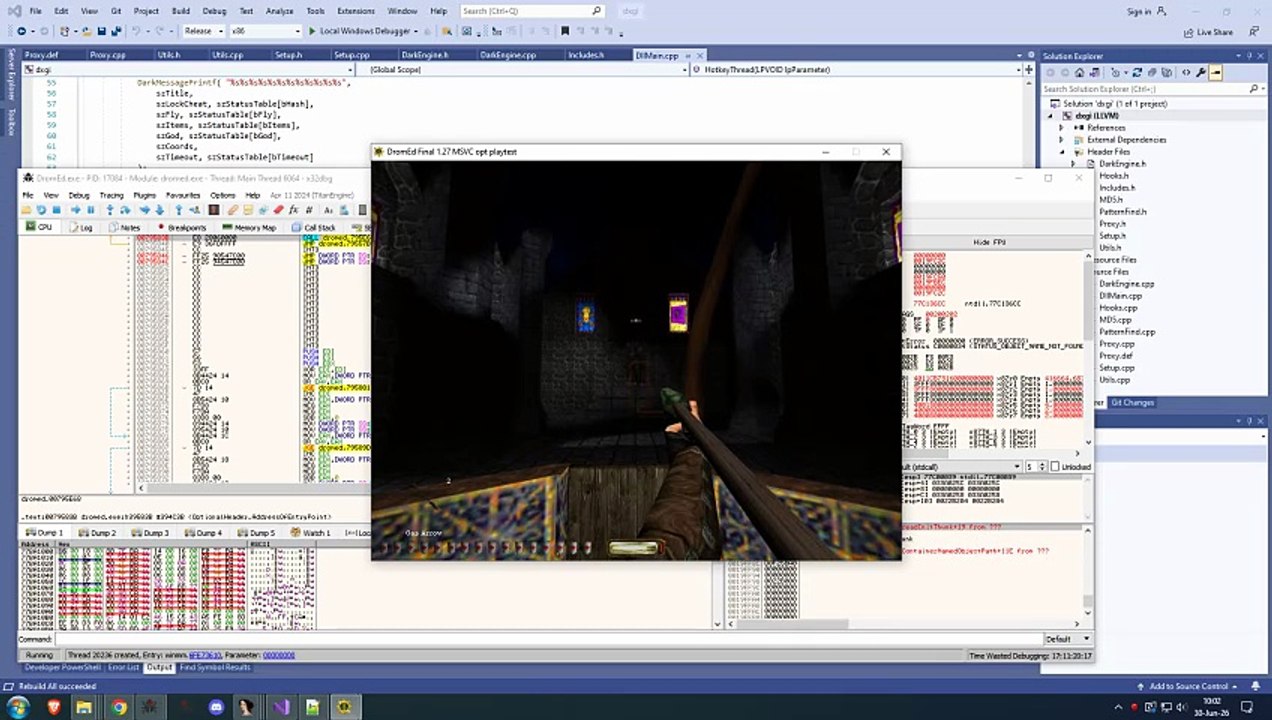Click x32dbg Command input field
This screenshot has width=1272, height=720.
click(548, 639)
